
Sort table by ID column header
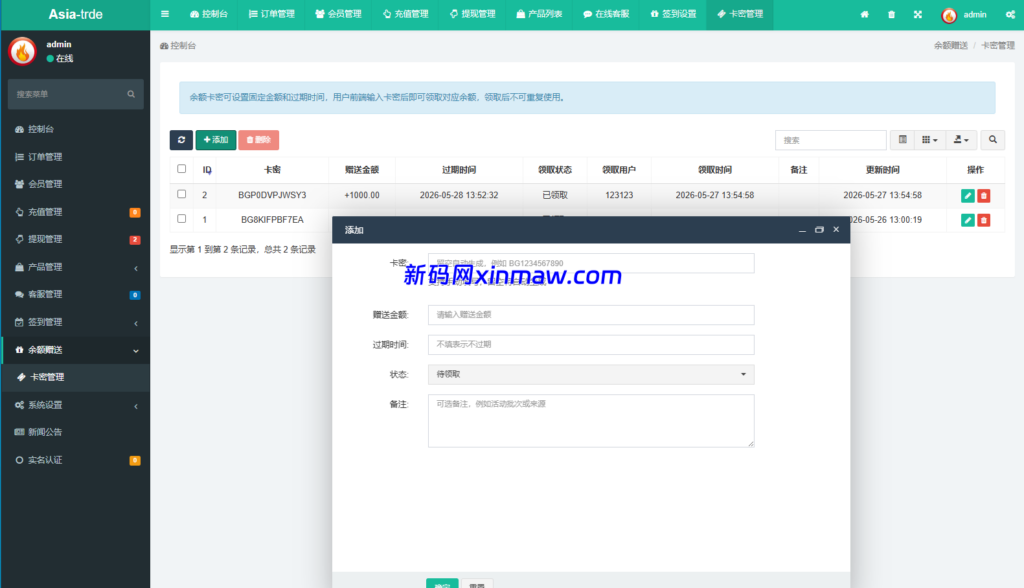[207, 170]
